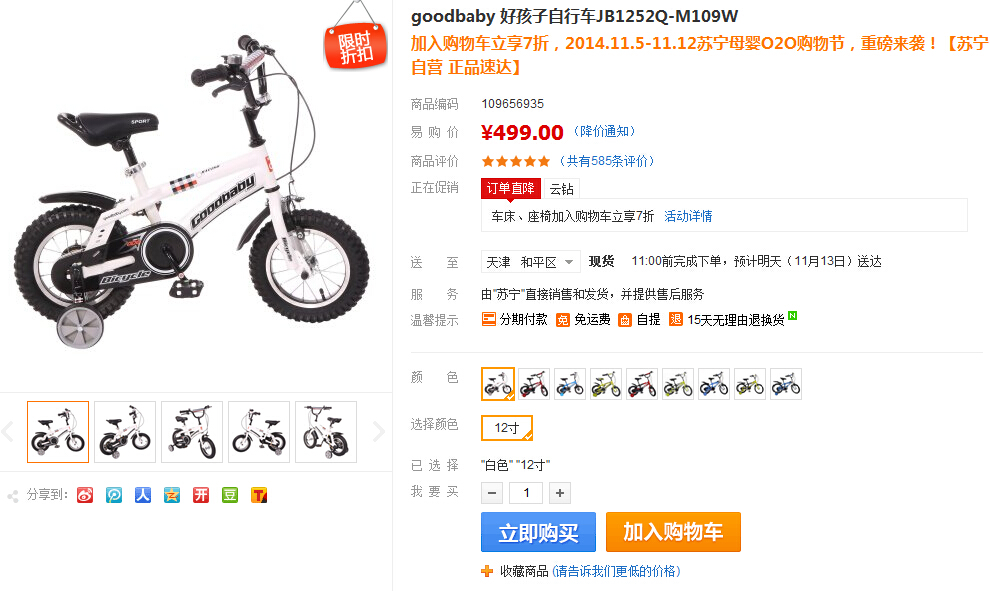
Task: Switch to the 云钻 promotion tab
Action: click(561, 189)
